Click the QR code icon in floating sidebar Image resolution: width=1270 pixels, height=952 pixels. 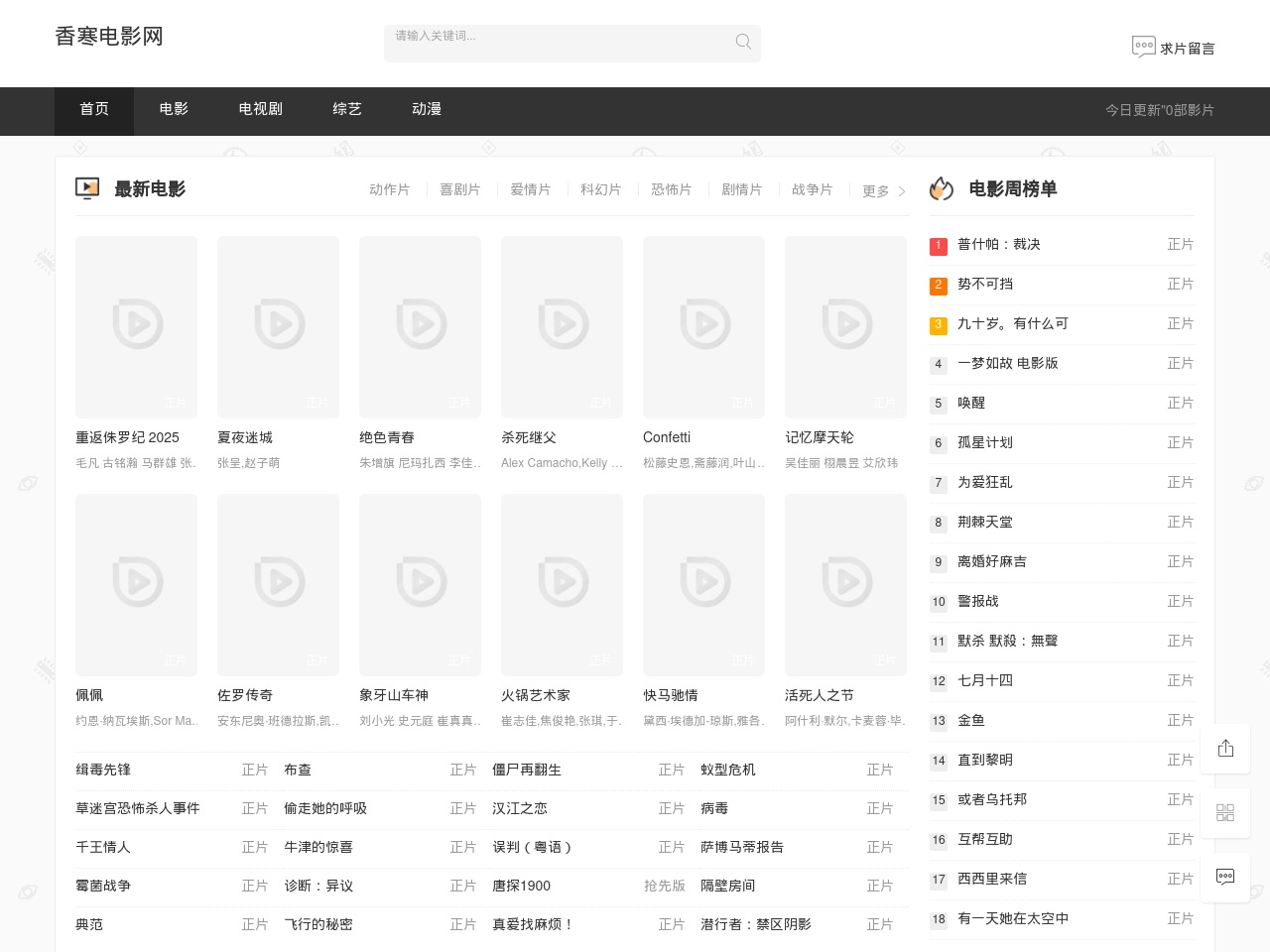click(1225, 812)
